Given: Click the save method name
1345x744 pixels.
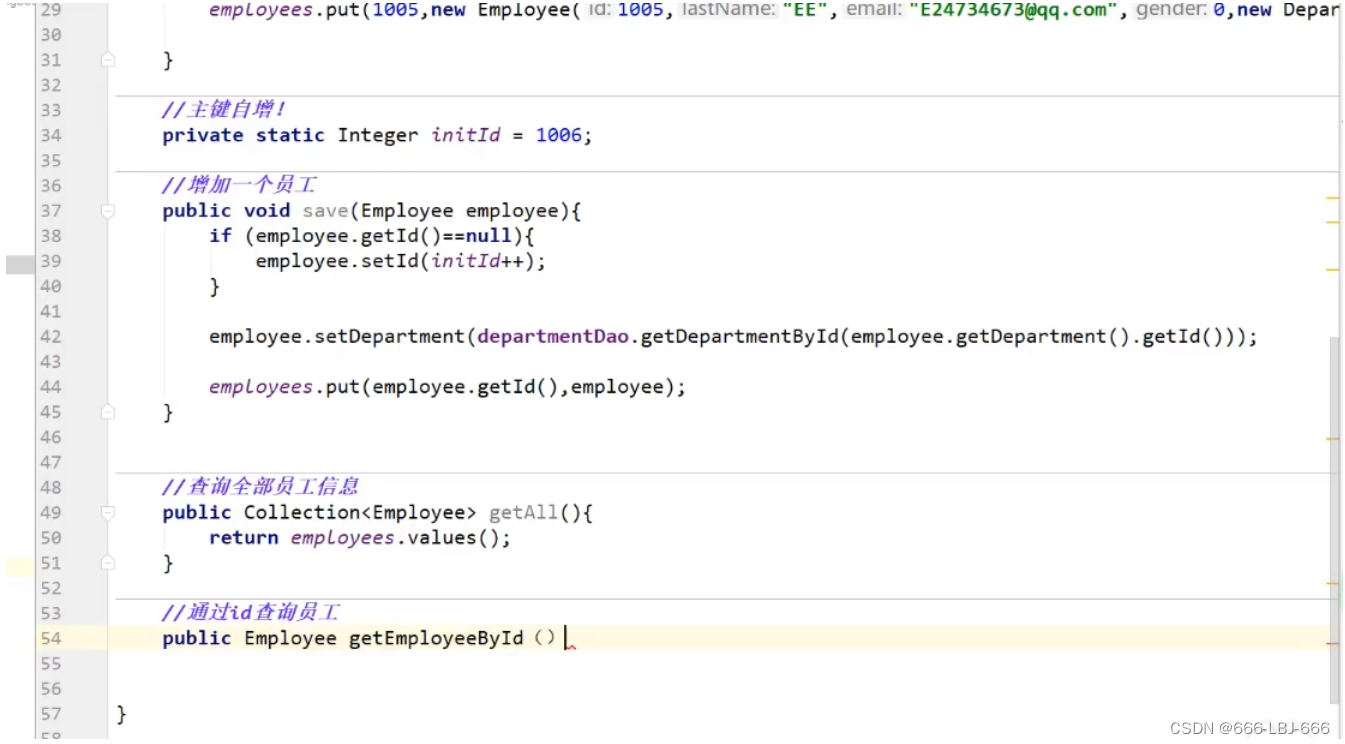Looking at the screenshot, I should tap(325, 211).
